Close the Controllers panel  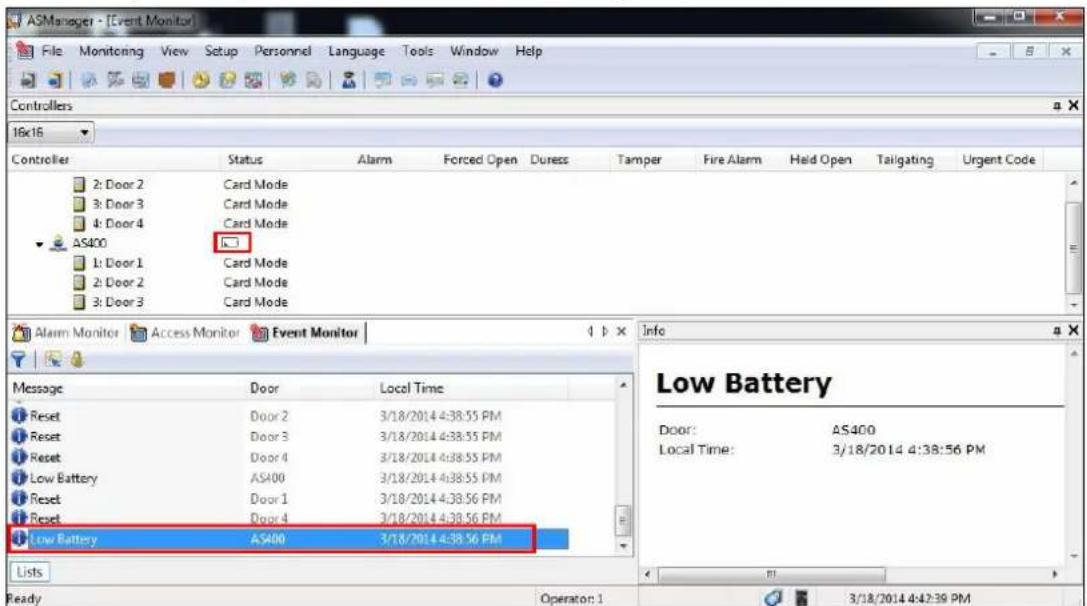tap(1073, 105)
